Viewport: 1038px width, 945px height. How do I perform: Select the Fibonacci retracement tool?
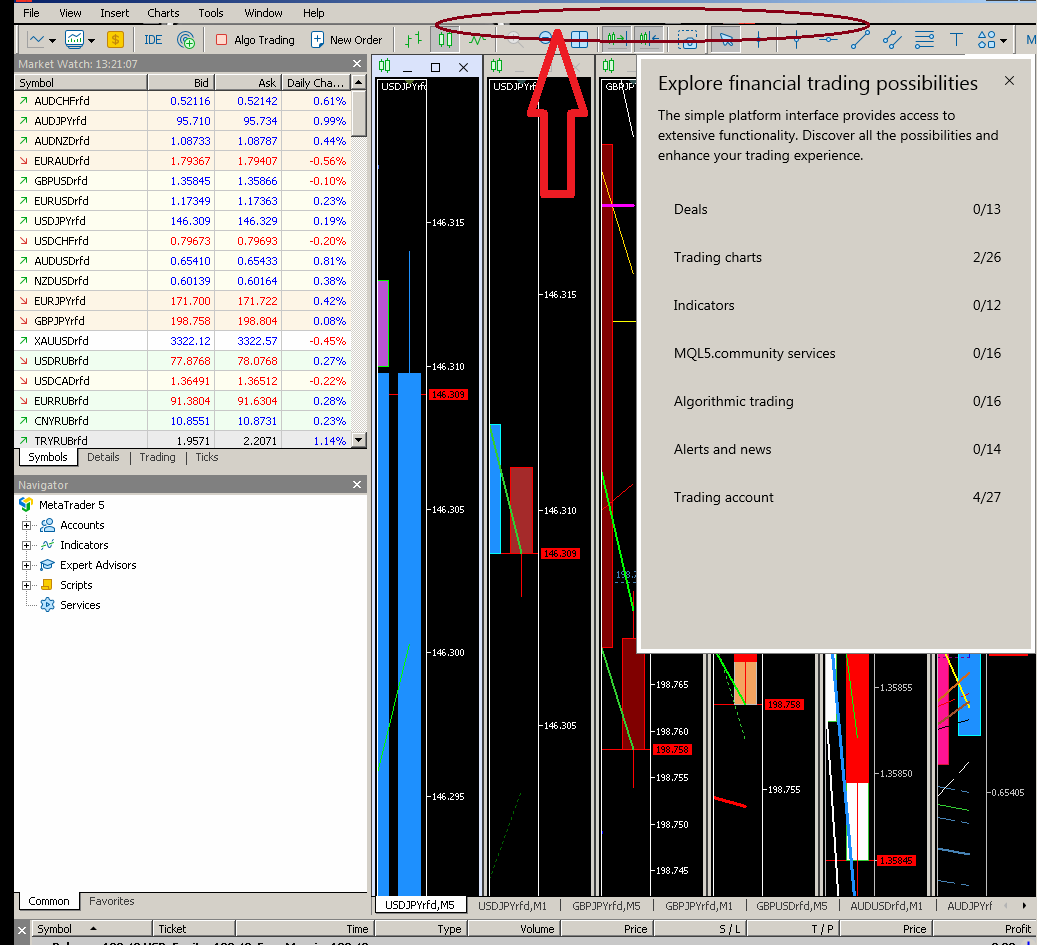924,40
